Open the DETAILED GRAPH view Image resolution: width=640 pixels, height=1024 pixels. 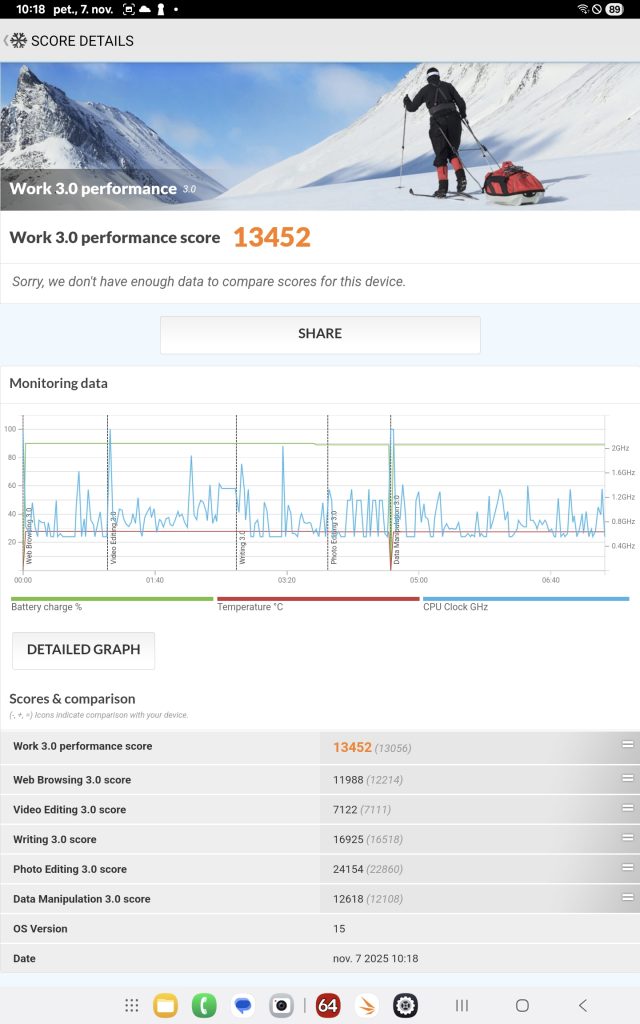click(x=83, y=650)
